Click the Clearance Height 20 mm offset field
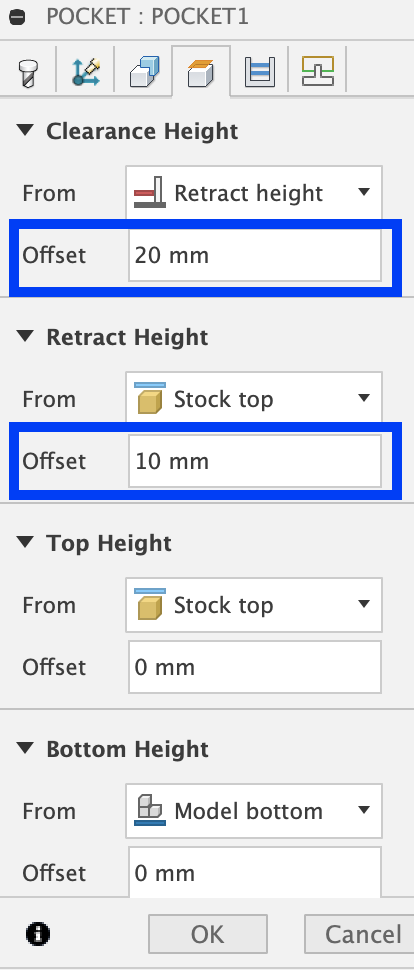414x970 pixels. [x=255, y=255]
